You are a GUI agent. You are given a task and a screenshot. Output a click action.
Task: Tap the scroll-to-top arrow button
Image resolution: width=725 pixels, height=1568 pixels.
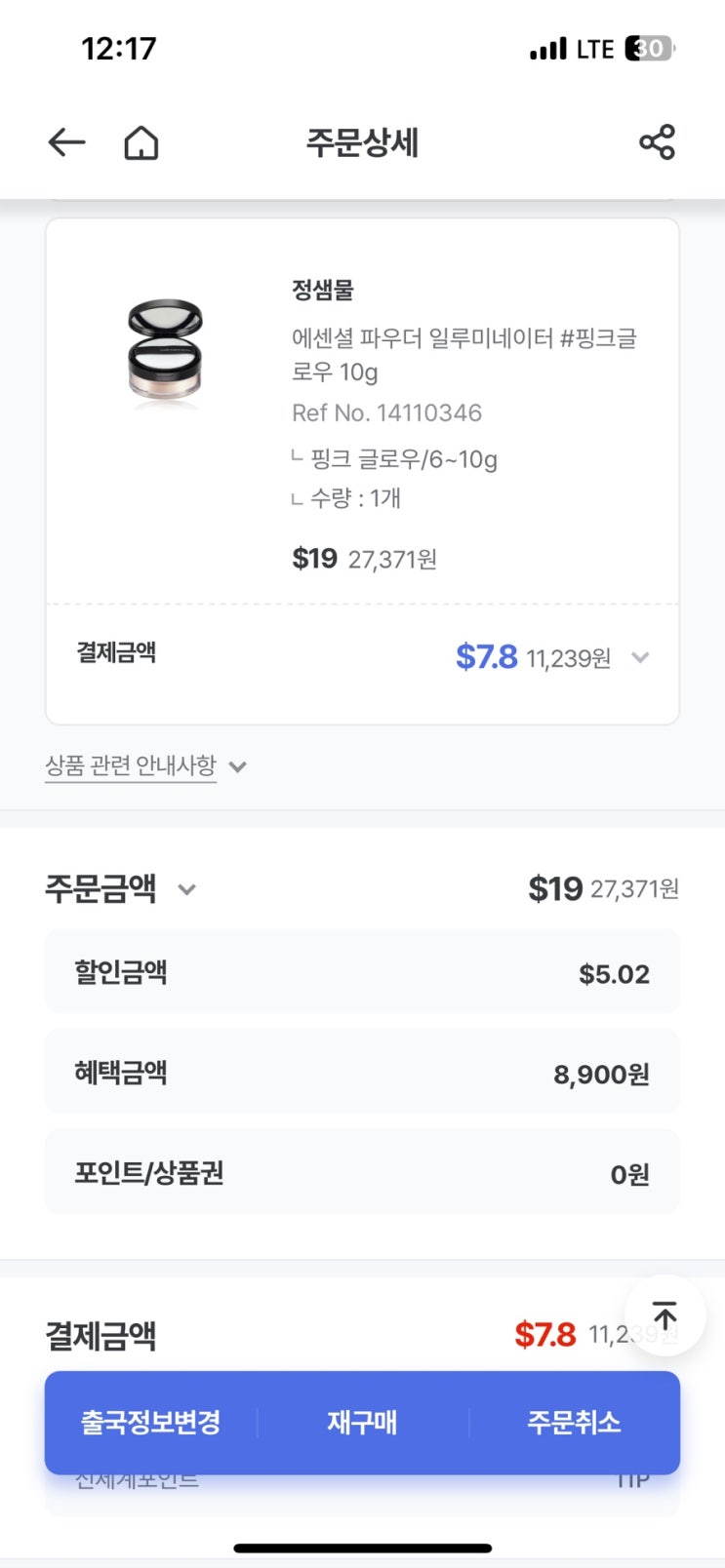tap(665, 1315)
